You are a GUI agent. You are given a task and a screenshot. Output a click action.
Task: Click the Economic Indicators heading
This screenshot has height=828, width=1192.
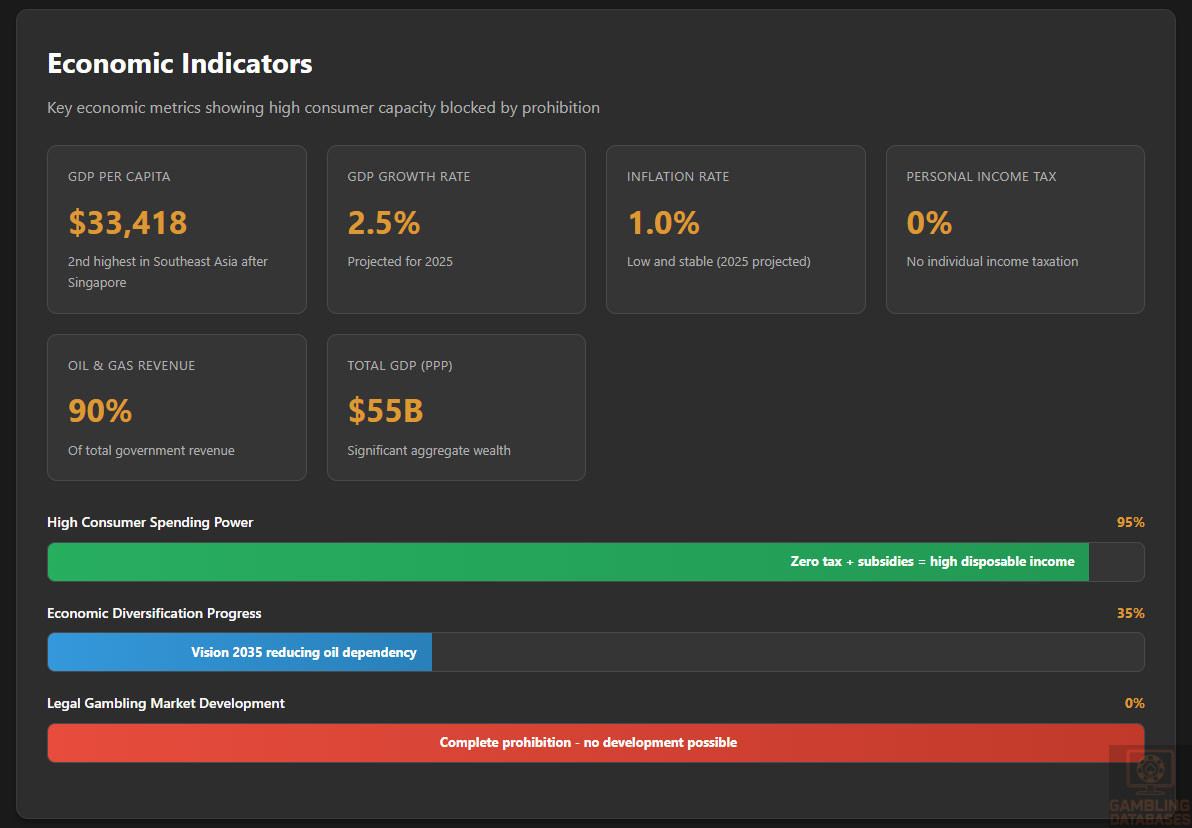180,64
